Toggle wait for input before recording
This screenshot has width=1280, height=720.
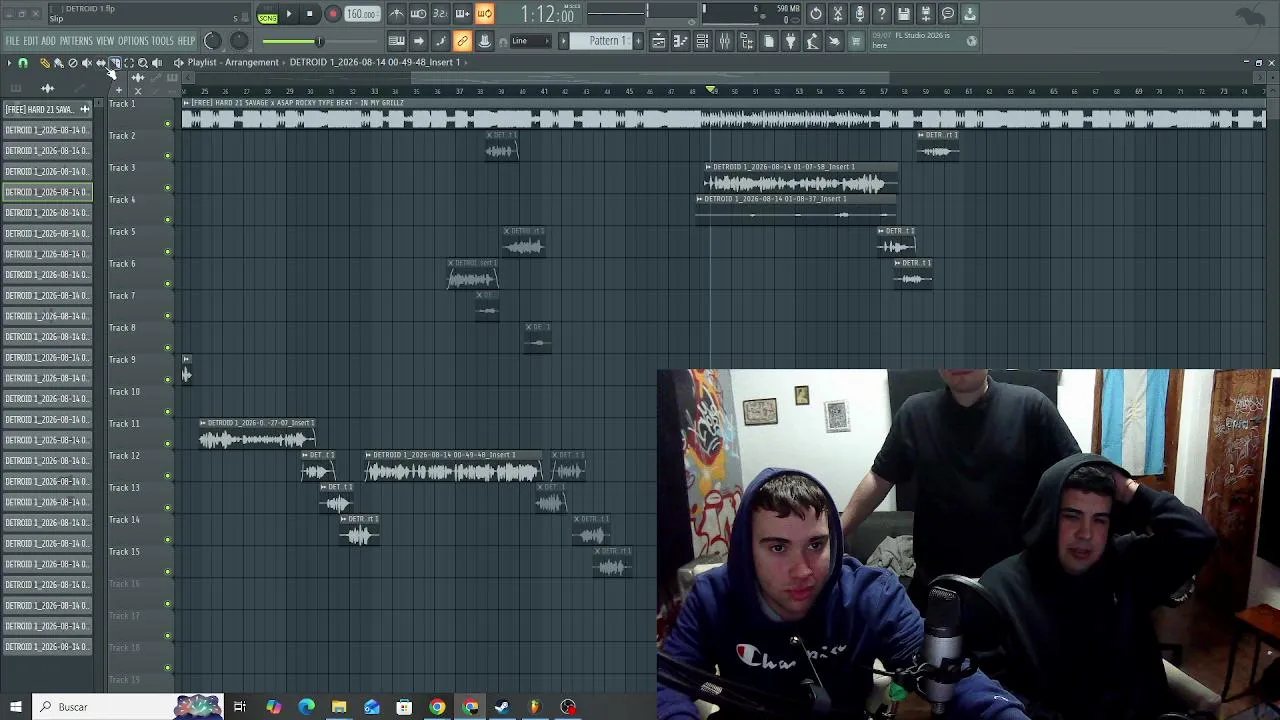pos(419,14)
